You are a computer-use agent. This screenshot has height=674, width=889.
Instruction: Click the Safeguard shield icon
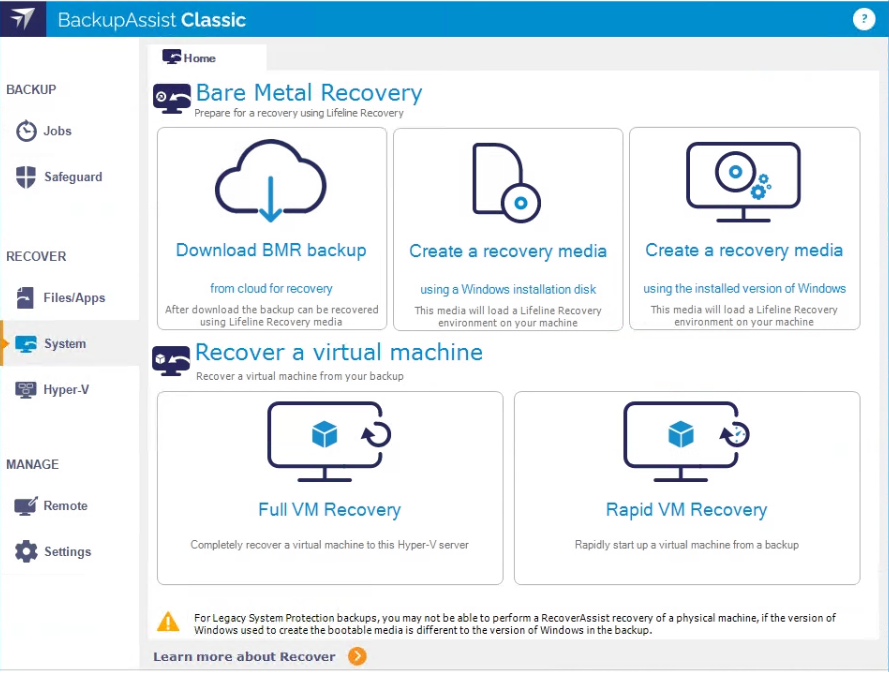26,177
